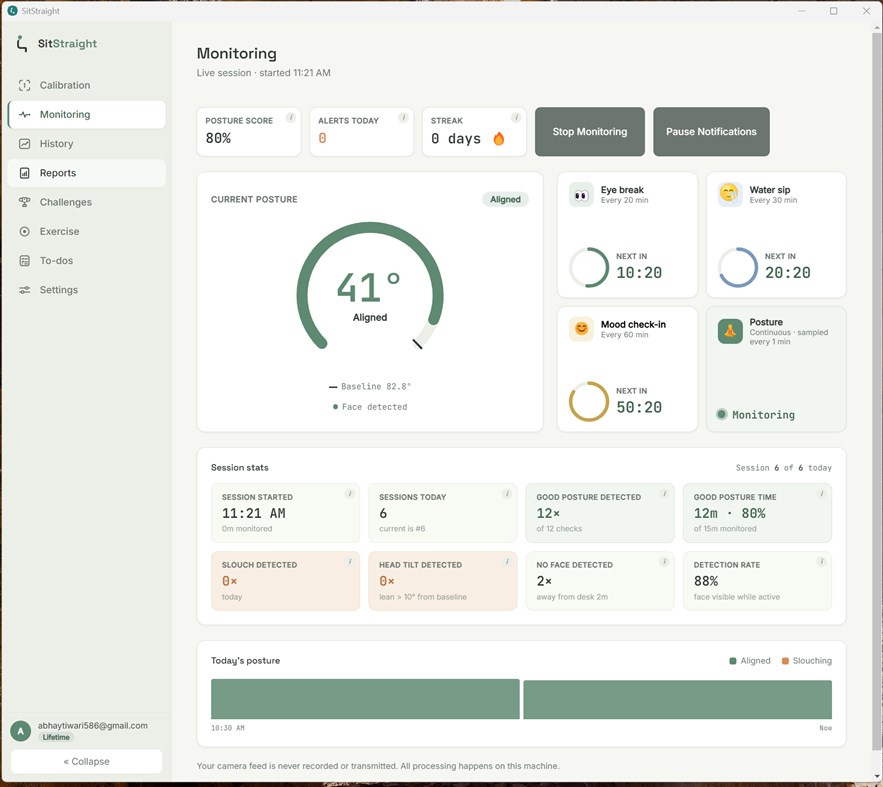Click the "Baseline 82.8°" label
This screenshot has height=787, width=883.
376,387
